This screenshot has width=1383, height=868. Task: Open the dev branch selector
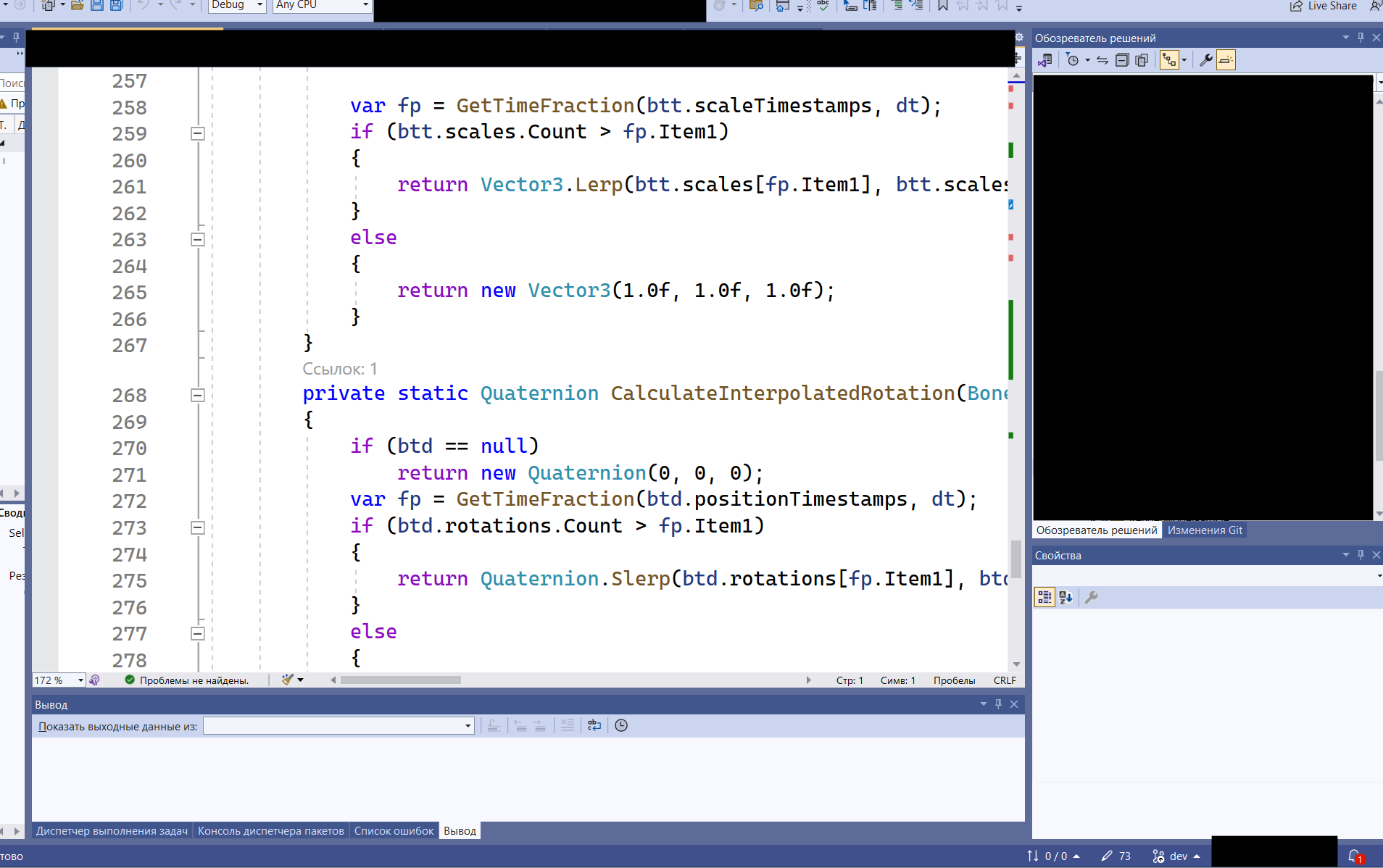point(1176,856)
